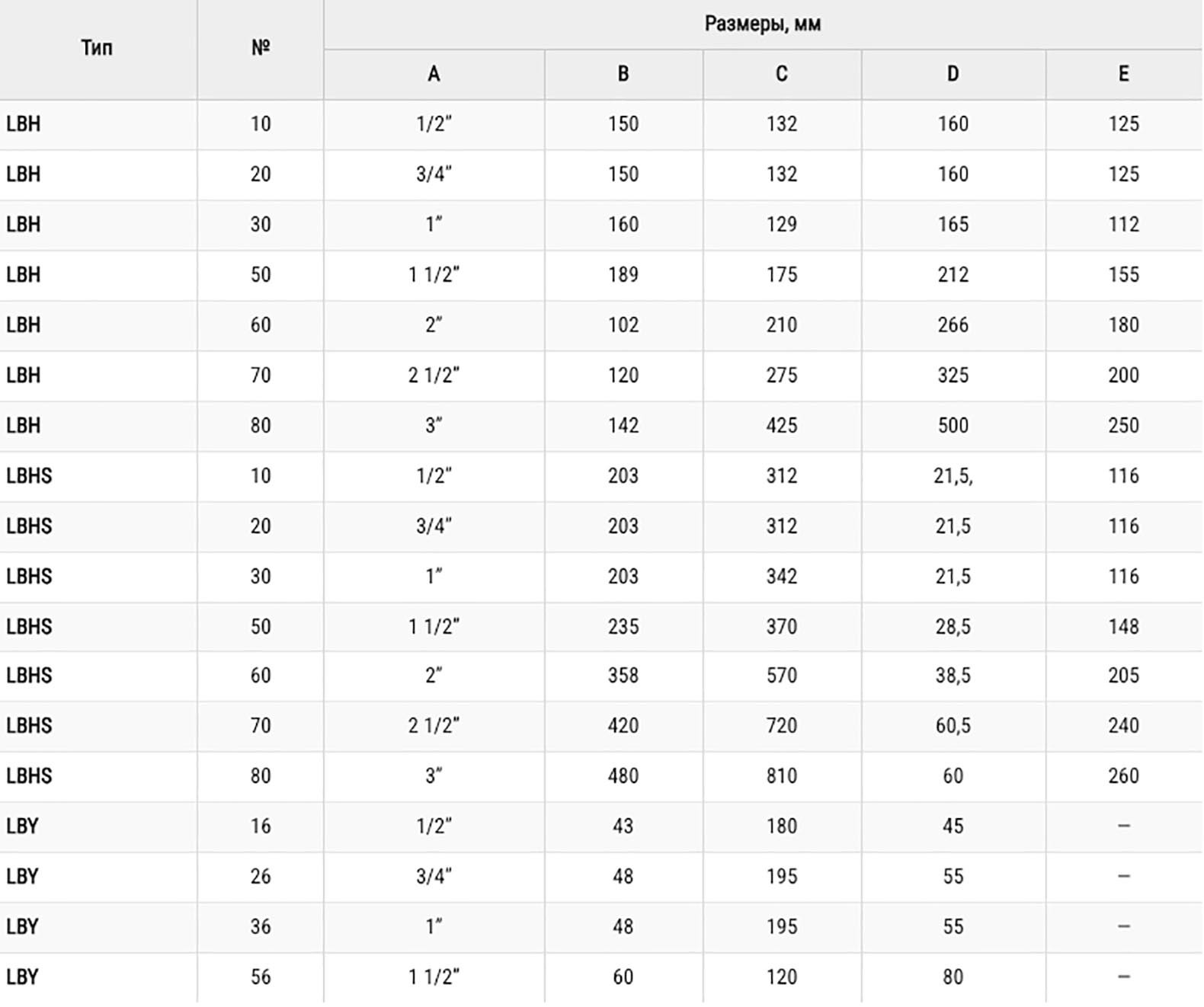Select the cell with value 60,5
1204x1007 pixels.
(x=953, y=725)
